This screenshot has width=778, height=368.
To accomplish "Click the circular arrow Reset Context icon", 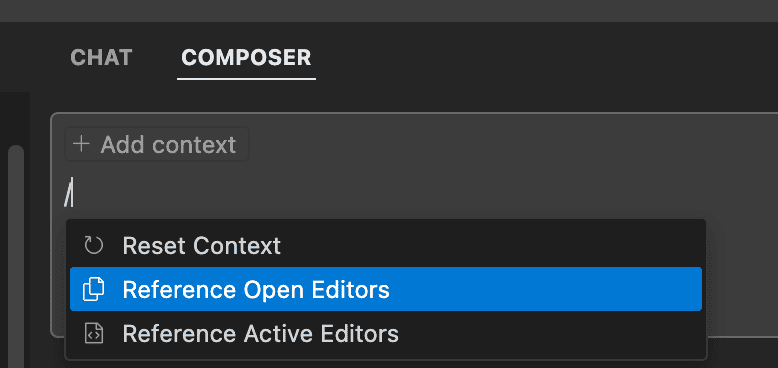I will pos(94,245).
